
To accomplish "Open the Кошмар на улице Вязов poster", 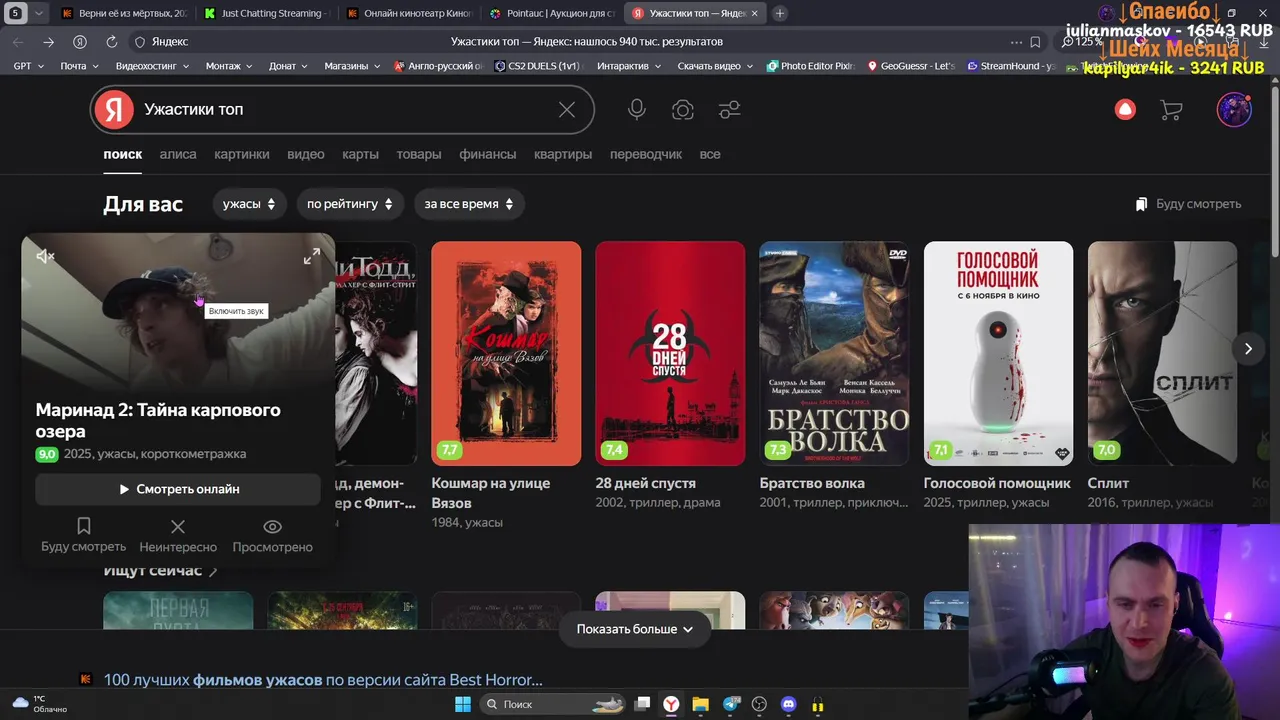I will pyautogui.click(x=506, y=353).
